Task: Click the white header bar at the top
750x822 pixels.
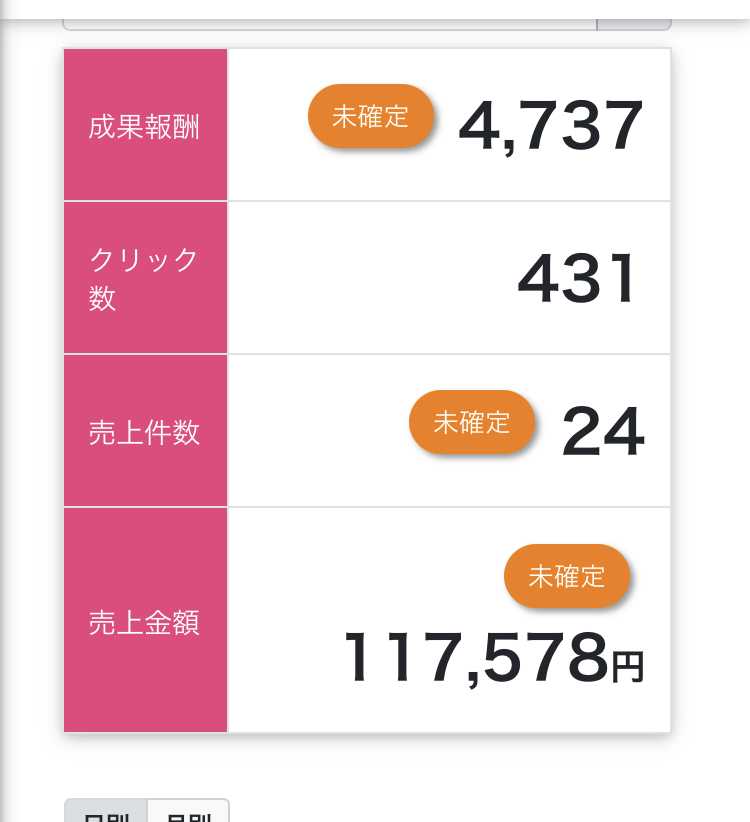Action: [375, 8]
